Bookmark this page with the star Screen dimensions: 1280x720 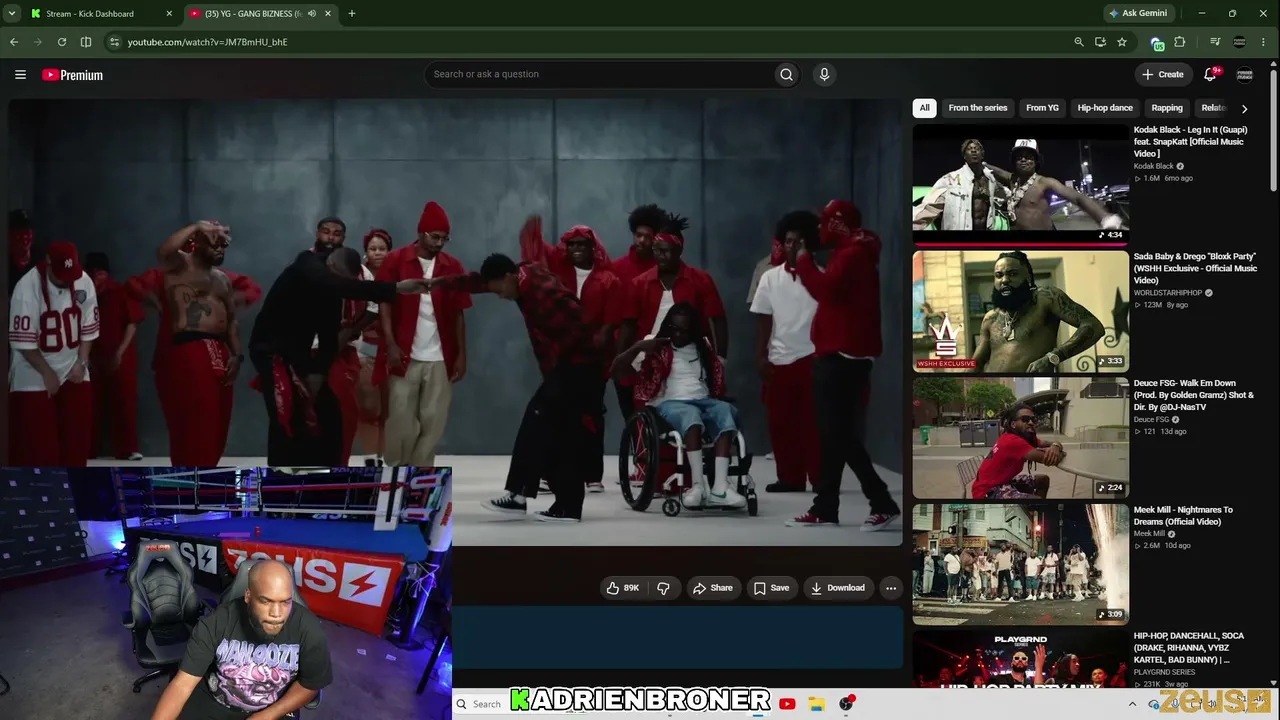point(1122,42)
